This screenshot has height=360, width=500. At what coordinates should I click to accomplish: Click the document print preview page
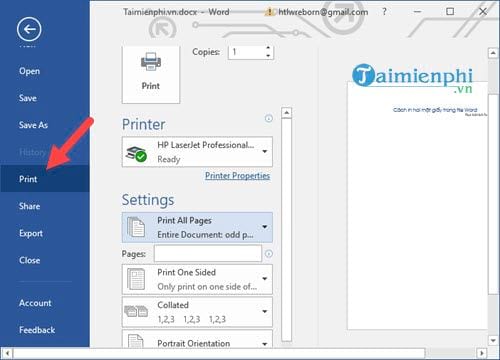[417, 206]
